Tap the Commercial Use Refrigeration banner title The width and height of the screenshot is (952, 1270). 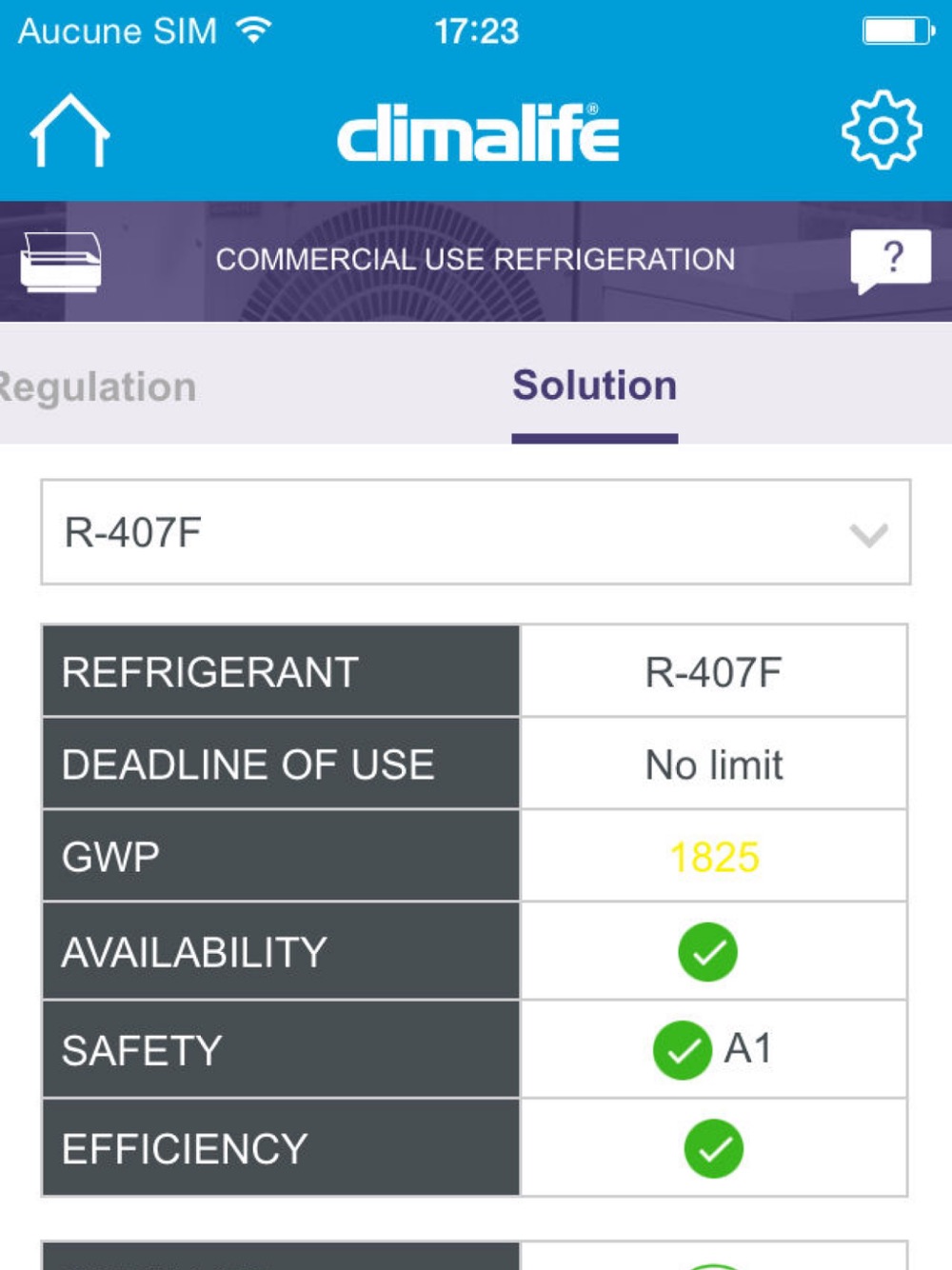pyautogui.click(x=475, y=259)
